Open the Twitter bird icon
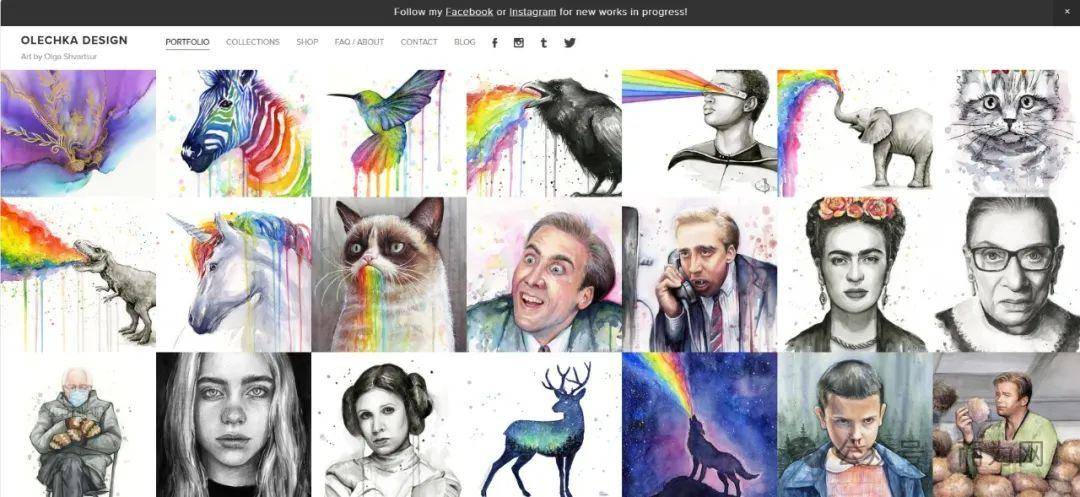Viewport: 1080px width, 497px height. tap(570, 43)
